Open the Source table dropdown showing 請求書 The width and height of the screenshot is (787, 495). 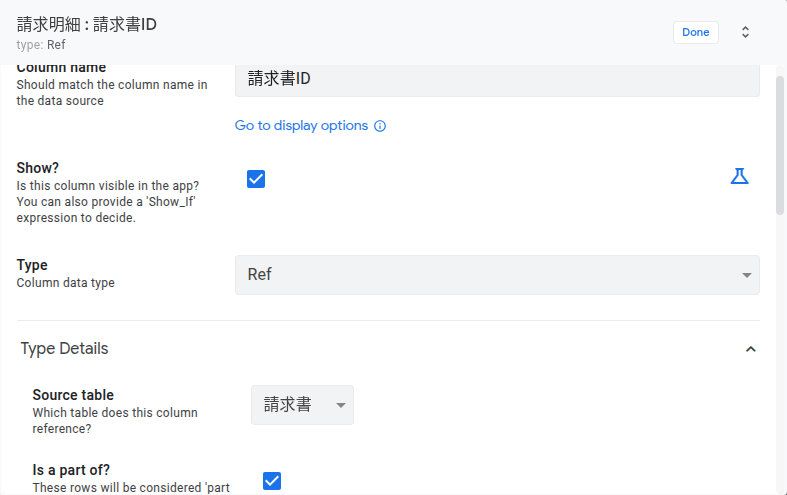tap(301, 405)
